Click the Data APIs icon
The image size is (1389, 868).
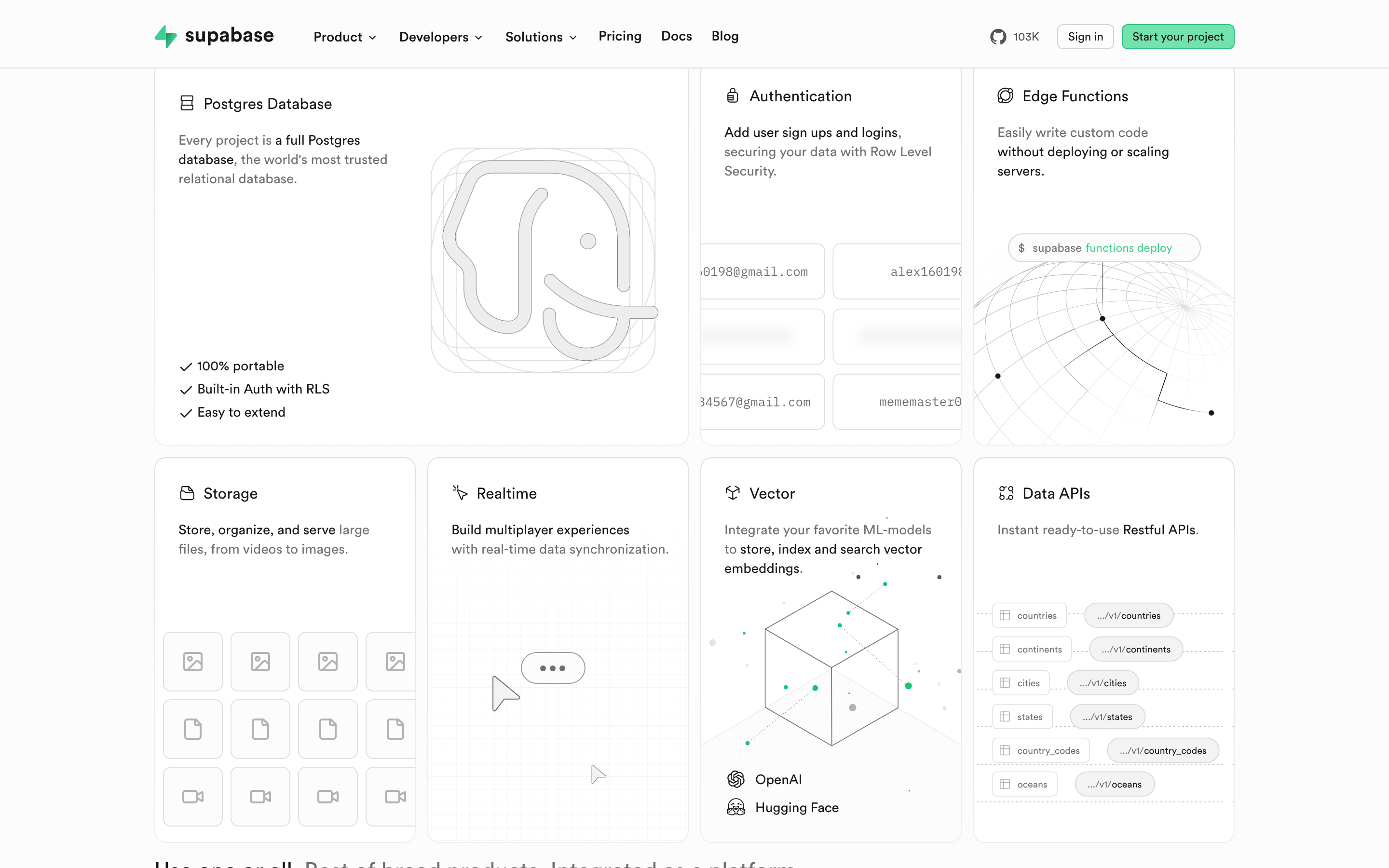pos(1006,493)
